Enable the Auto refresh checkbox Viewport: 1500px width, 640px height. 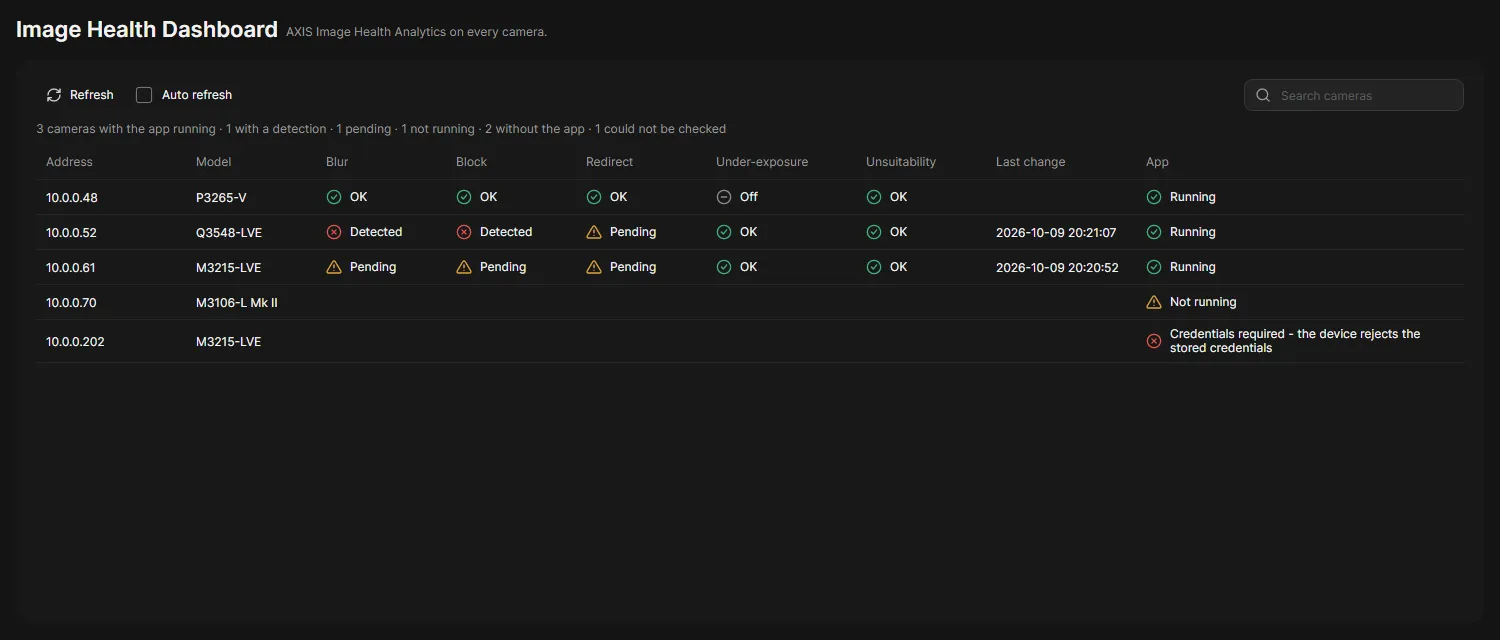144,95
